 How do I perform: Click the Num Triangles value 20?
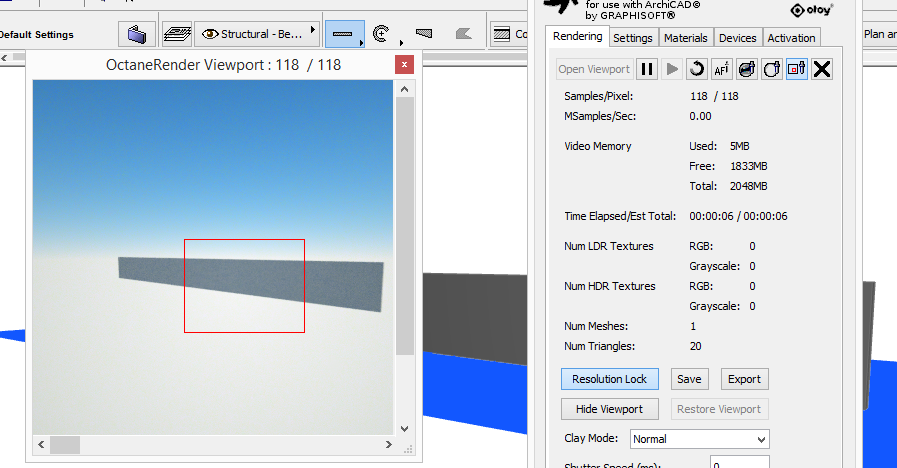695,346
